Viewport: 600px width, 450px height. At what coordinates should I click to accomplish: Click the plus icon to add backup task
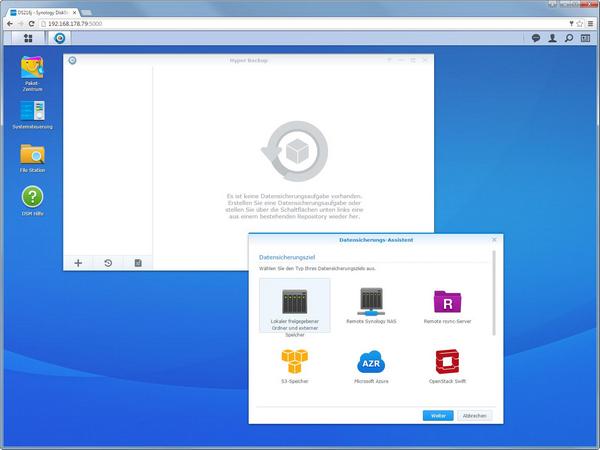click(78, 263)
